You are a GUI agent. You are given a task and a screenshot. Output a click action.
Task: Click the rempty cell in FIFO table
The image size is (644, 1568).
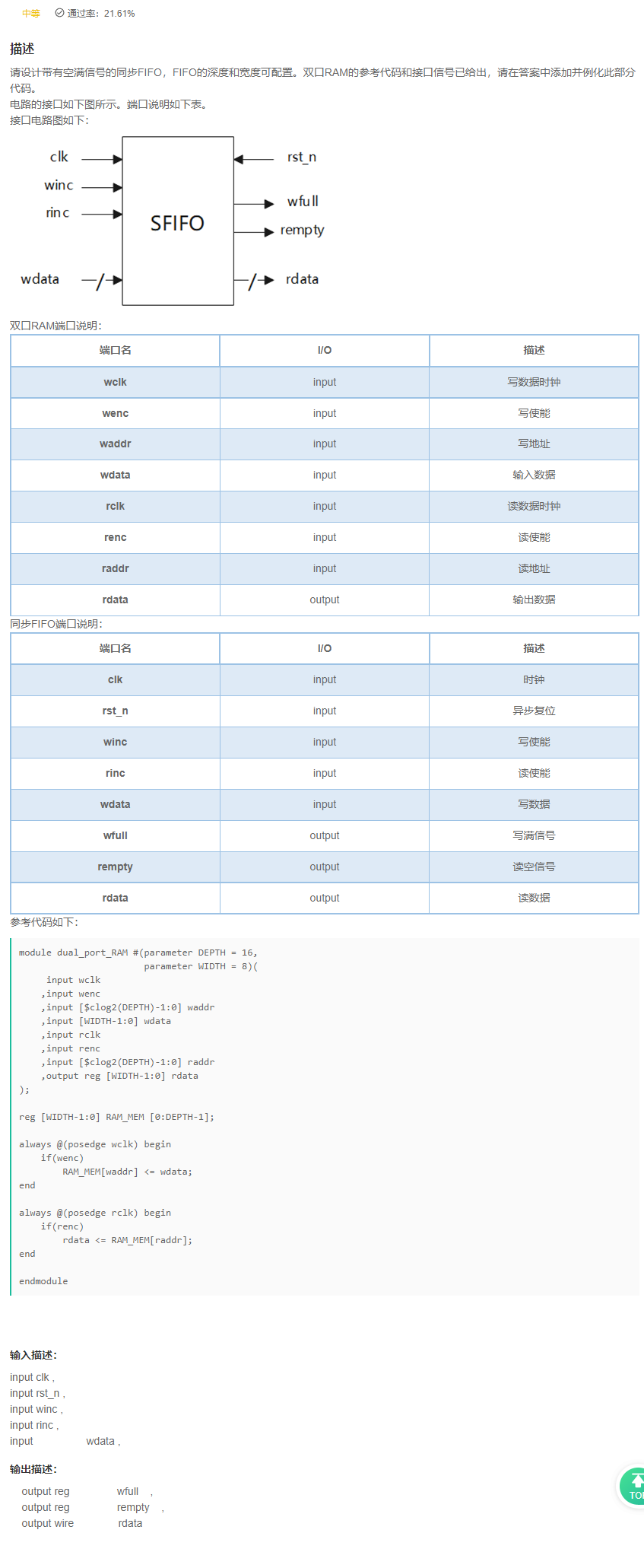click(116, 867)
